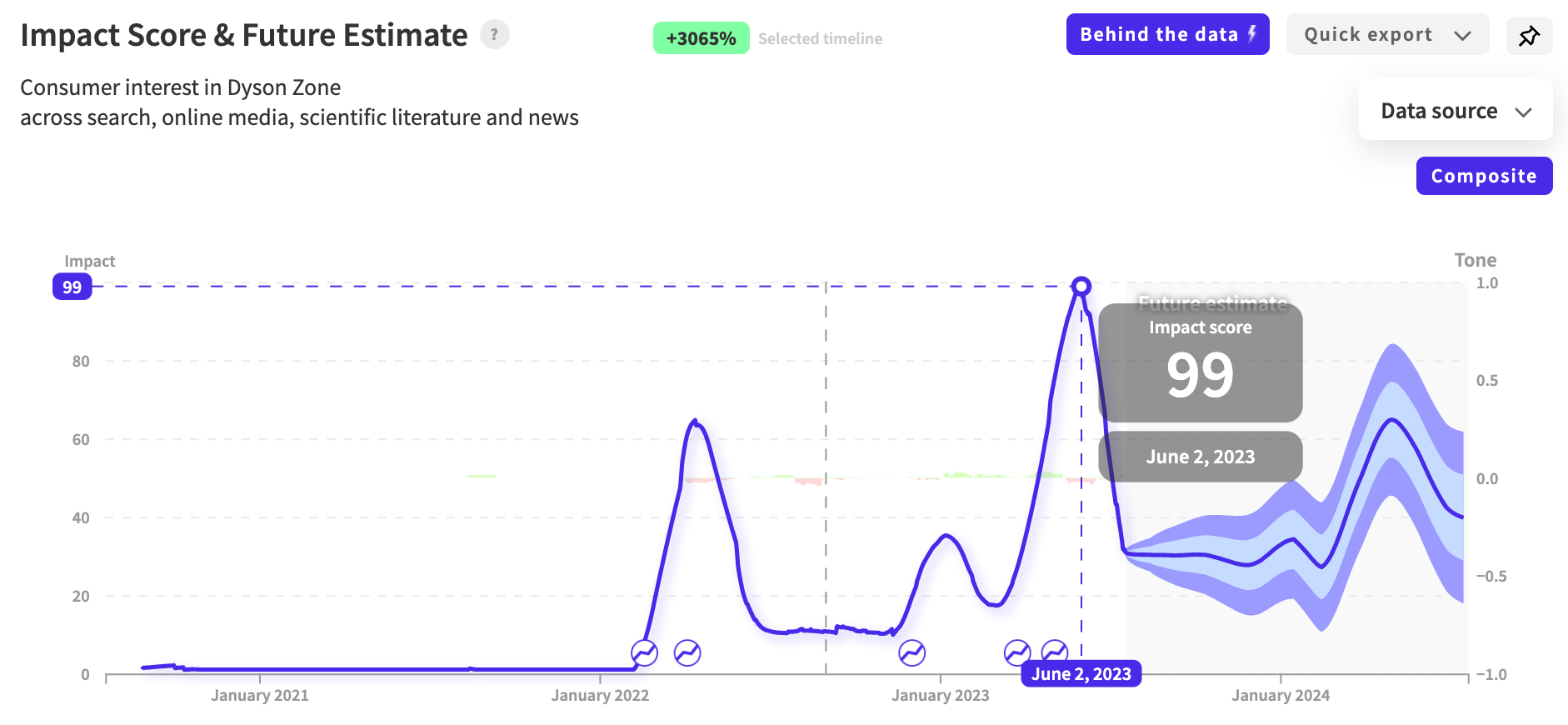Click the Behind the data button
This screenshot has height=725, width=1568.
[1167, 34]
